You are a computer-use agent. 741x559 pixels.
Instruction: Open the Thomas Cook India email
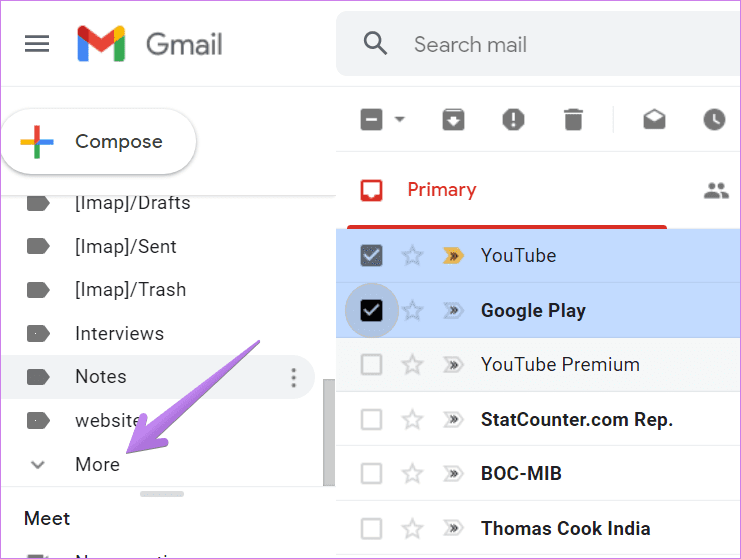538,528
